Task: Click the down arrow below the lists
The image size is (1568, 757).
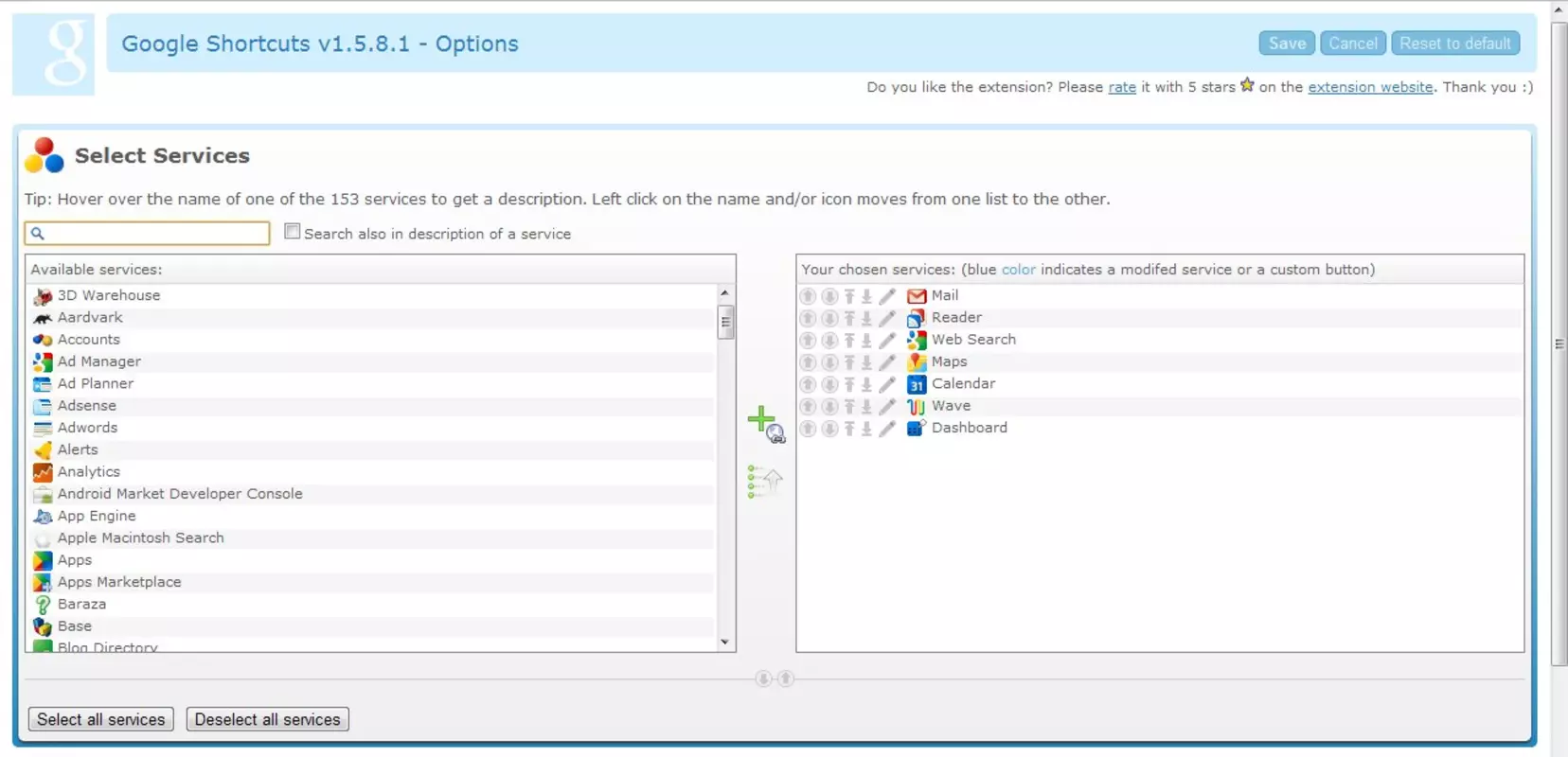Action: [x=763, y=678]
